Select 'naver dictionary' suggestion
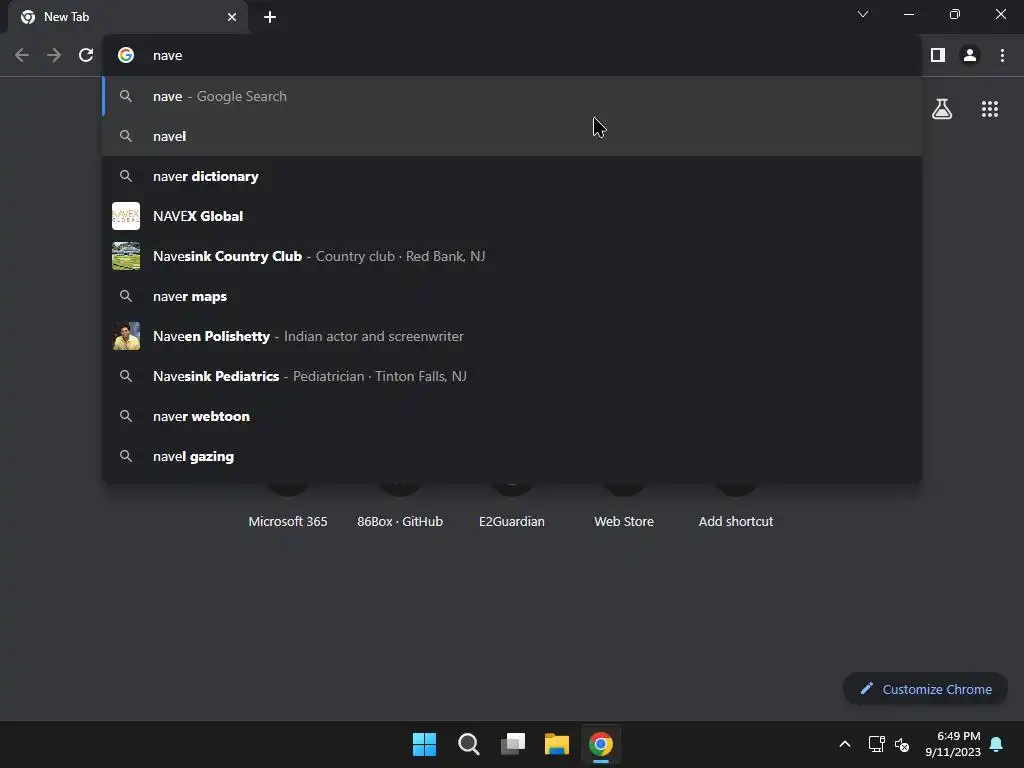Viewport: 1024px width, 768px height. click(512, 176)
